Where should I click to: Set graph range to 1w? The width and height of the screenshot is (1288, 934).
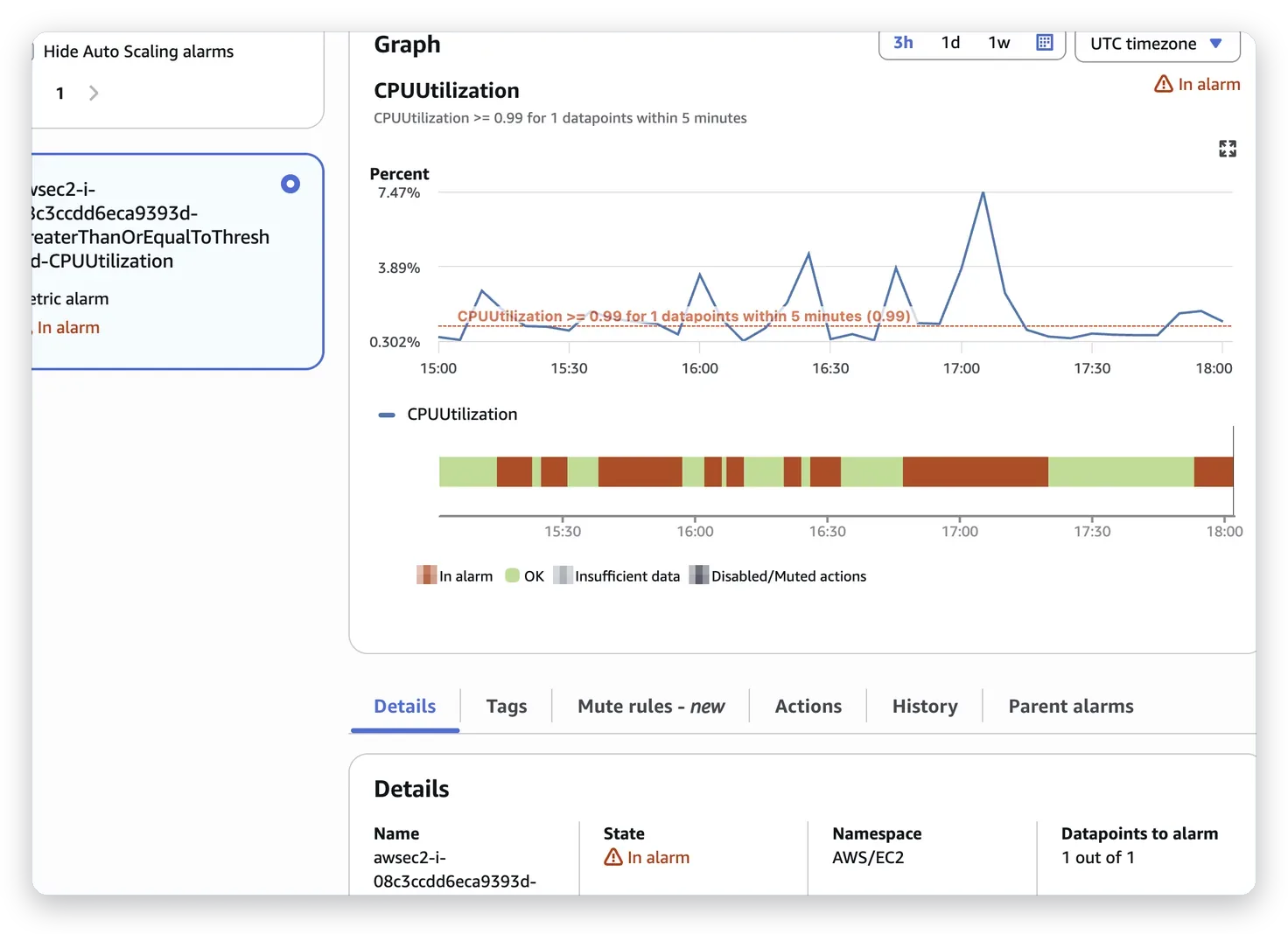pyautogui.click(x=998, y=43)
